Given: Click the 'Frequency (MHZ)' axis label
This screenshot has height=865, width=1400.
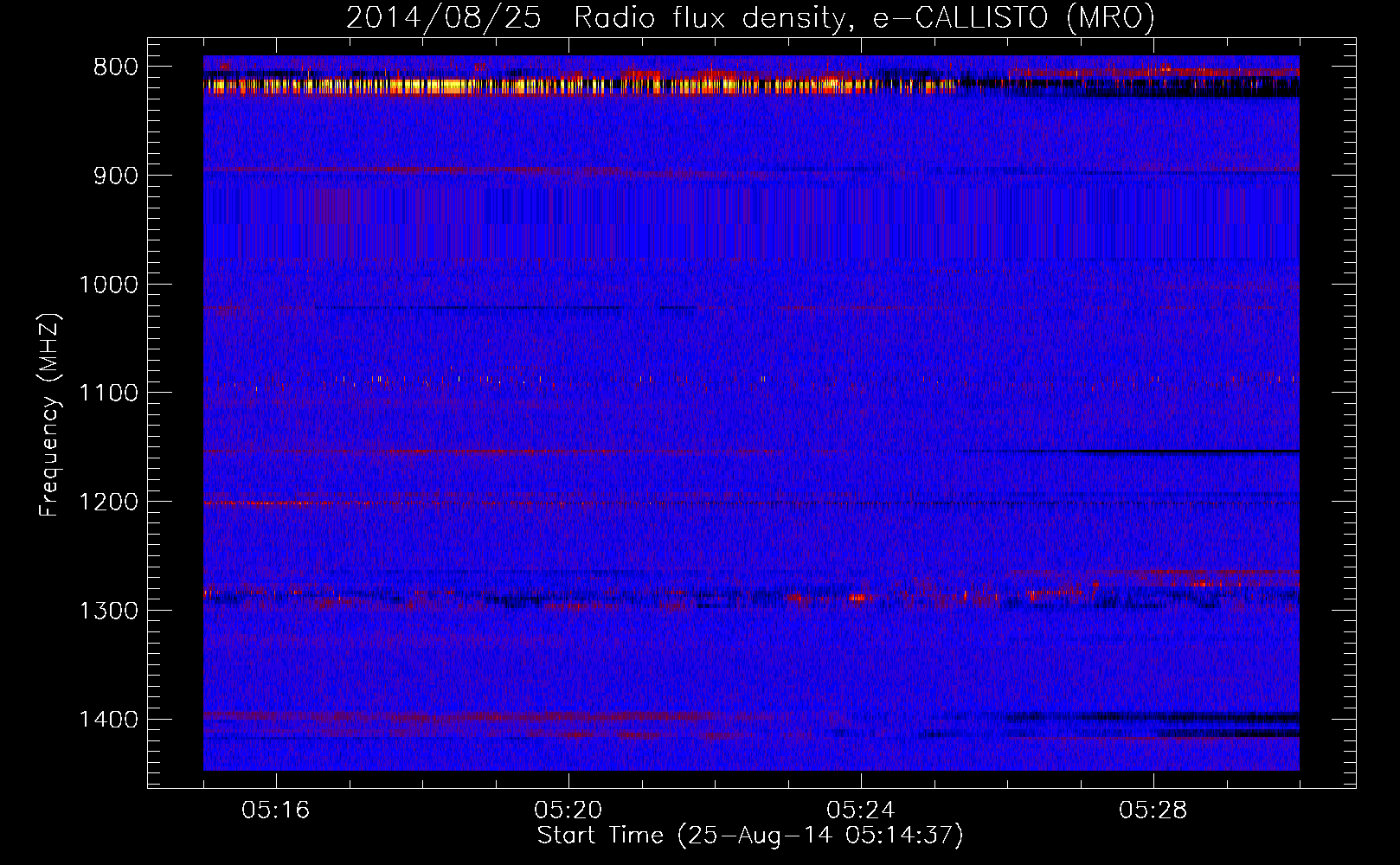Looking at the screenshot, I should (49, 415).
